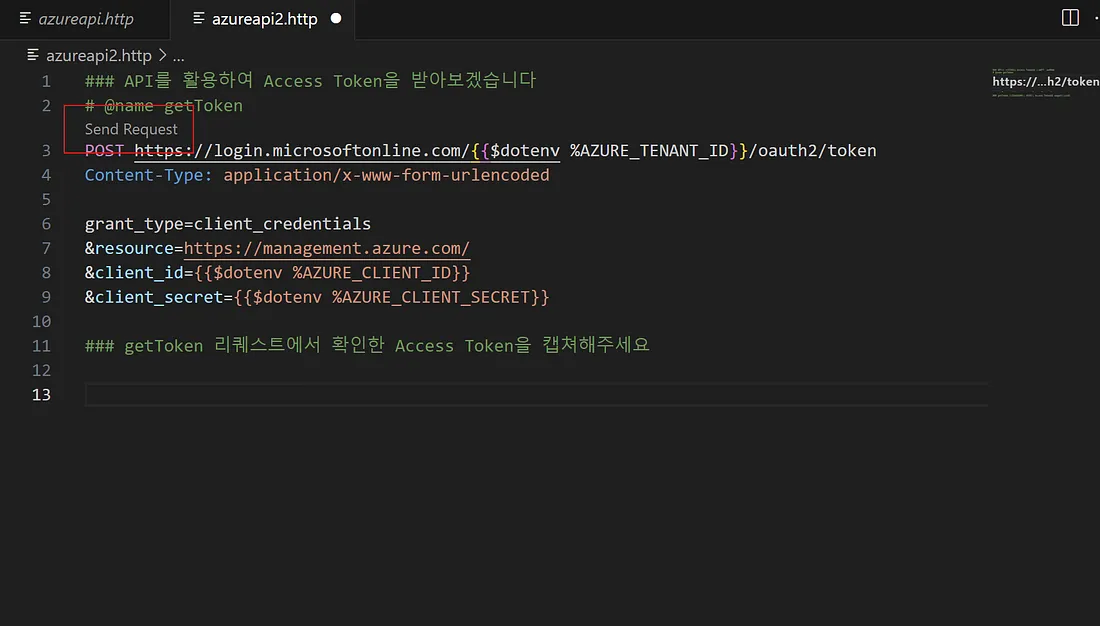Image resolution: width=1100 pixels, height=626 pixels.
Task: Click the file icon on azureapi2.http tab
Action: coord(199,19)
